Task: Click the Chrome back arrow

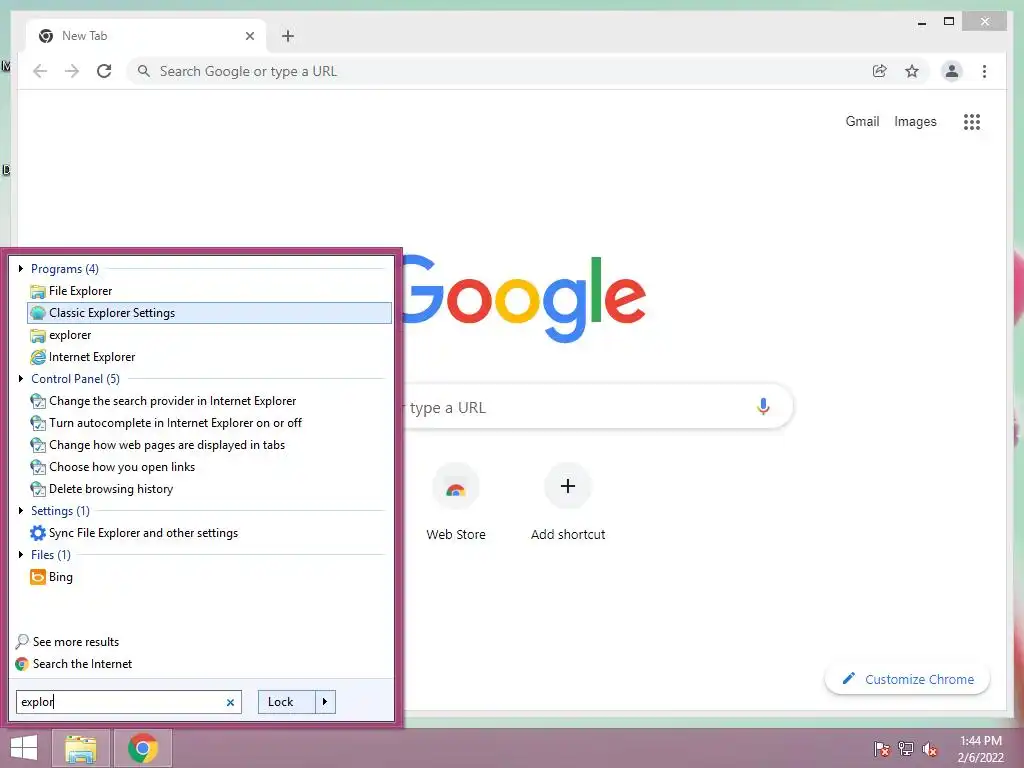Action: [x=40, y=71]
